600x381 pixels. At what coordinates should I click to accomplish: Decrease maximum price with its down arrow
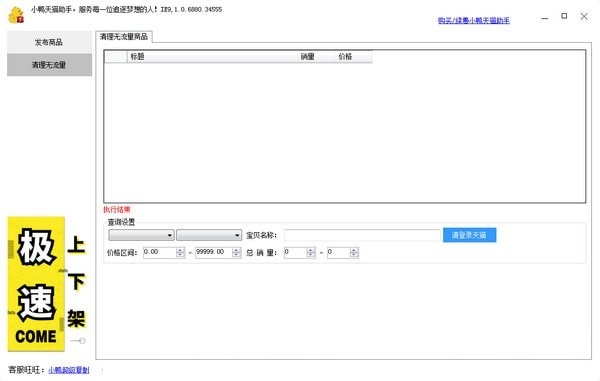(236, 255)
